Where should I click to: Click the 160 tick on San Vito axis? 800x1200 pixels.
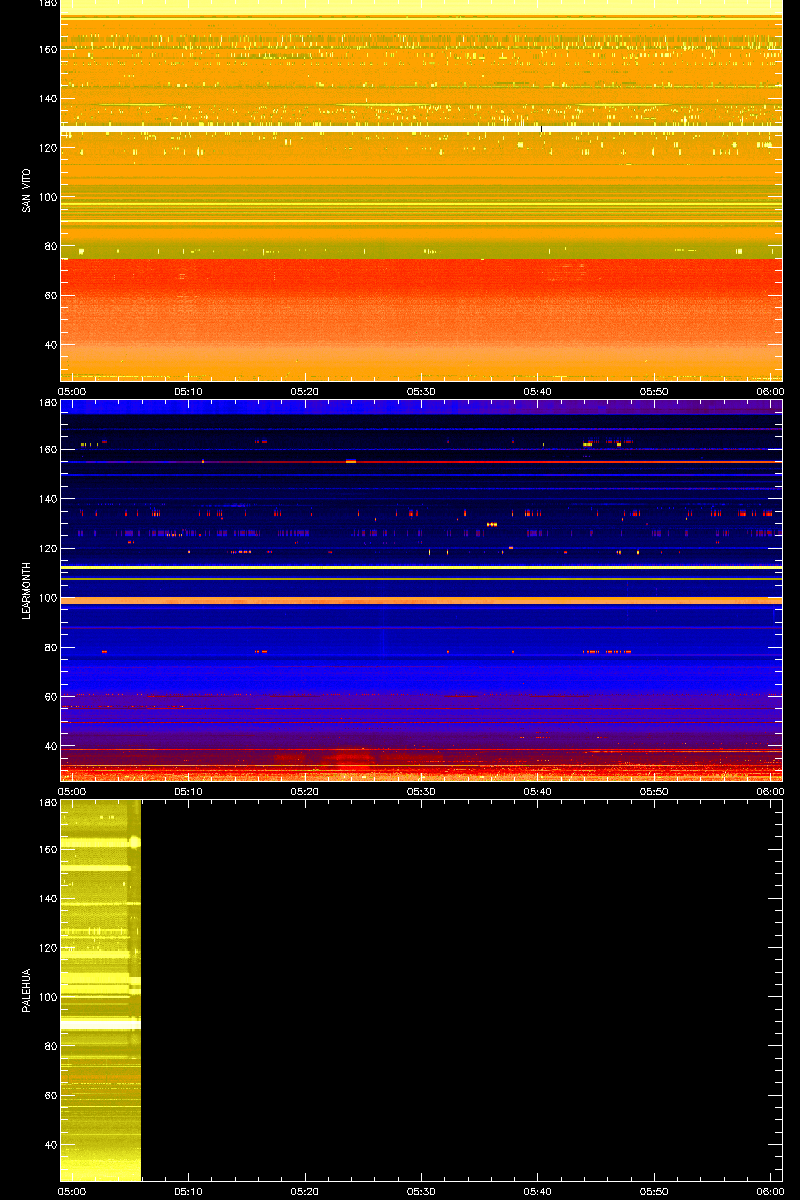pos(47,50)
